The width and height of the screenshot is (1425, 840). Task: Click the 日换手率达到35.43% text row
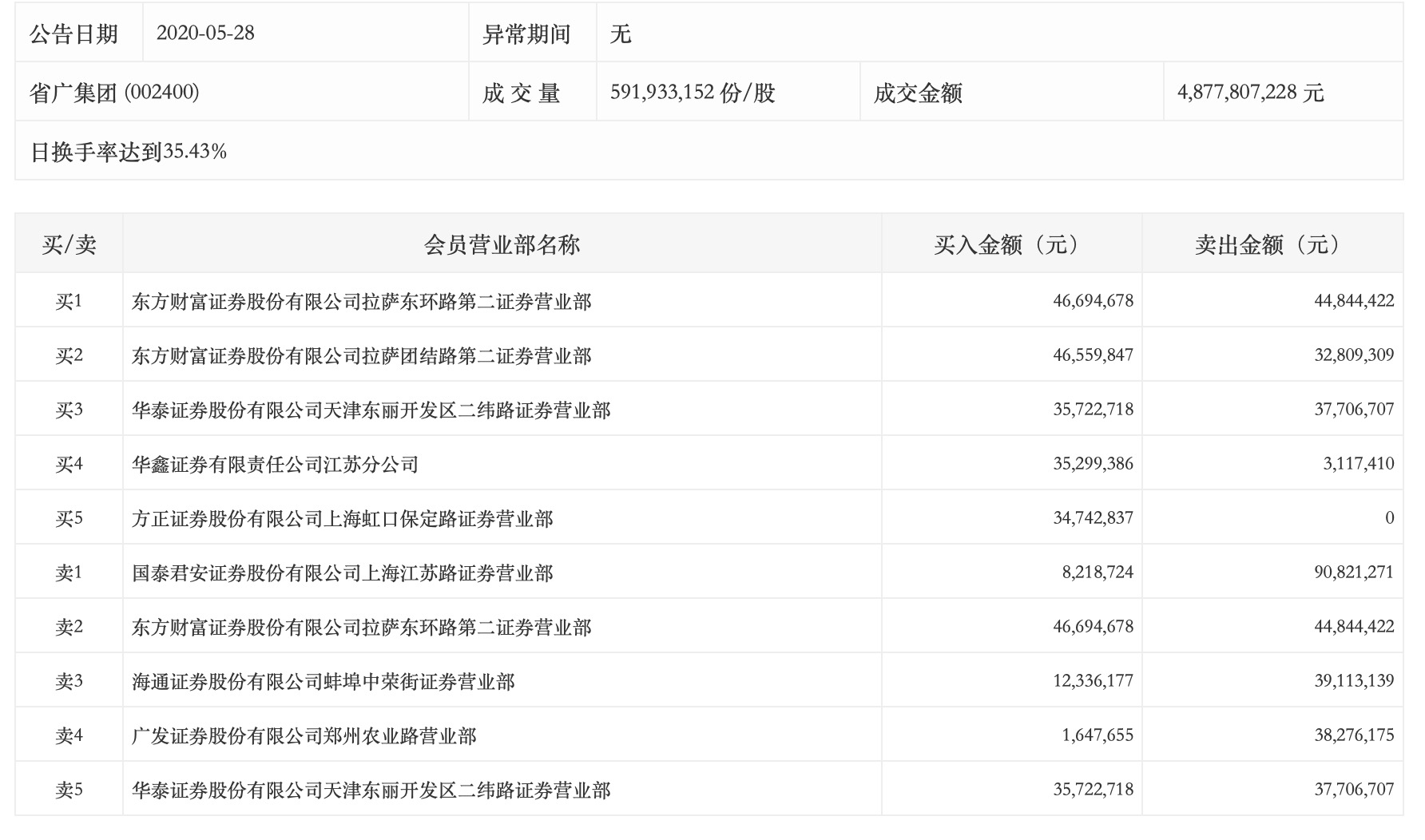pyautogui.click(x=129, y=152)
